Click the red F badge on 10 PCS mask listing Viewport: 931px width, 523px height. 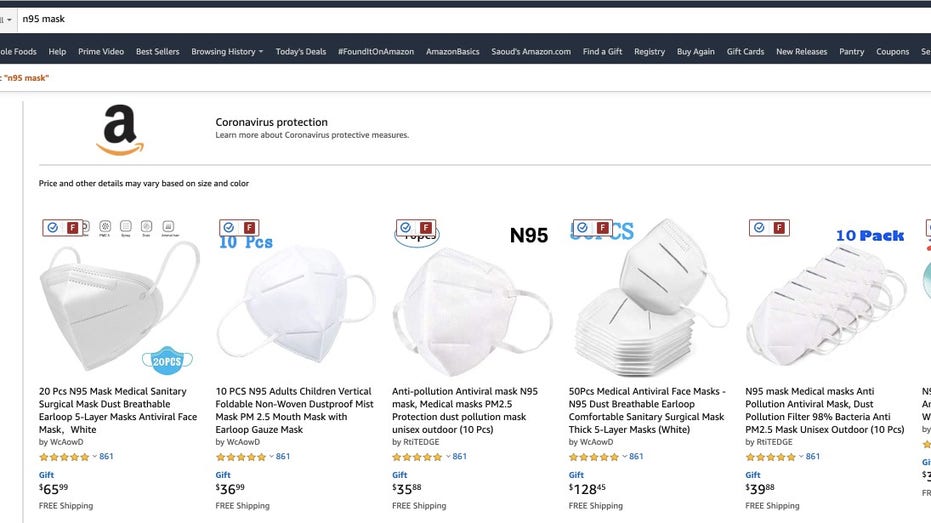[x=249, y=227]
